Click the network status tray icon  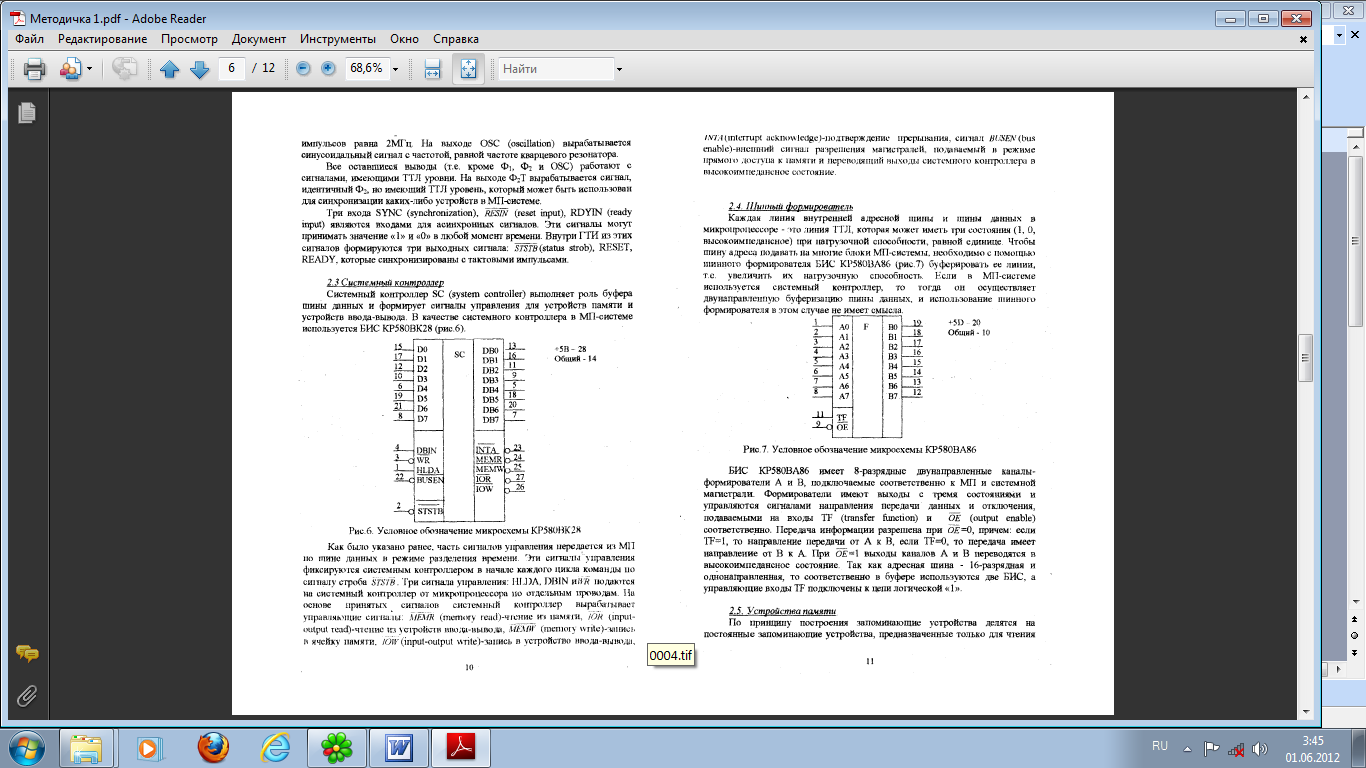tap(1237, 747)
